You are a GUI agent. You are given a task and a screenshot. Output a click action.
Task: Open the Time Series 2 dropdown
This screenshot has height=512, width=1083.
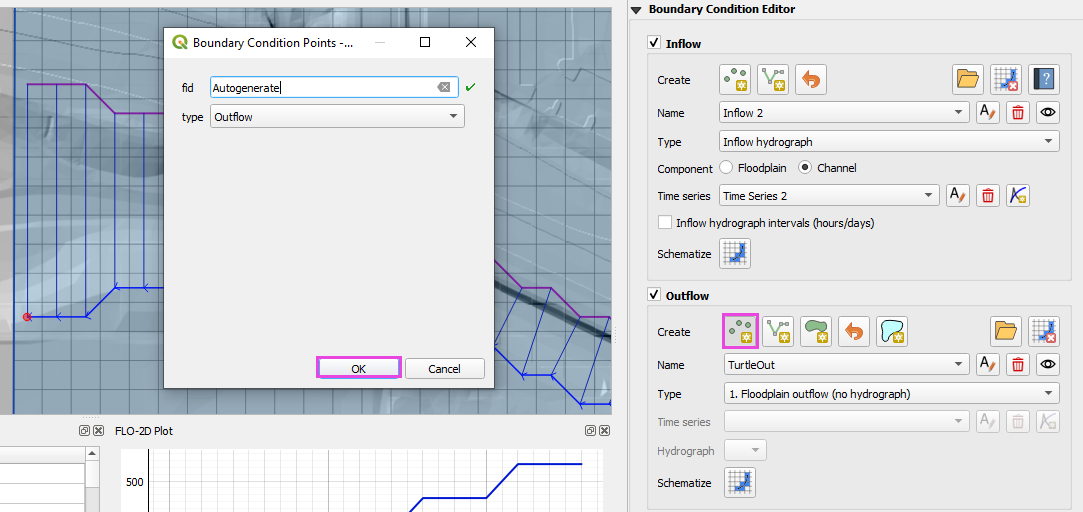coord(828,196)
